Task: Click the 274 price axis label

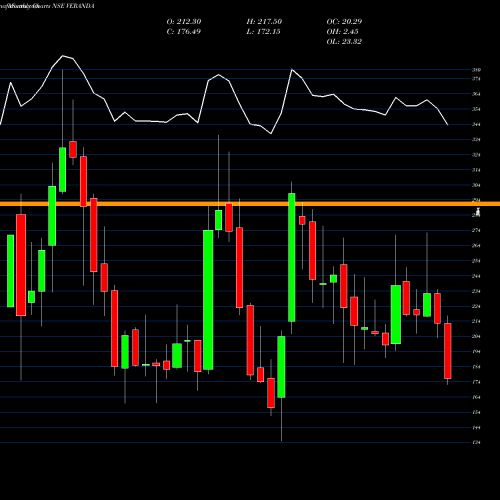Action: (x=476, y=231)
